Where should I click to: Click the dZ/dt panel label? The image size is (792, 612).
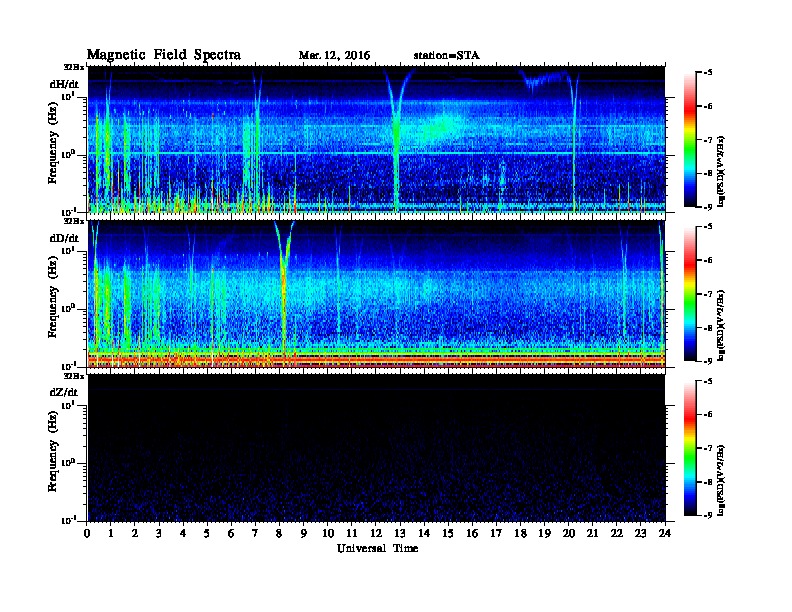coord(64,392)
